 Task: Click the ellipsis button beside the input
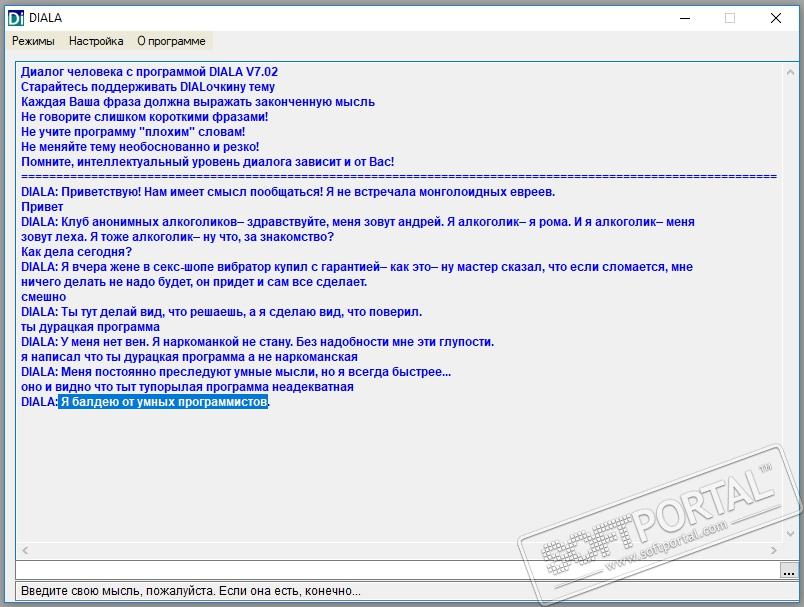click(x=788, y=570)
